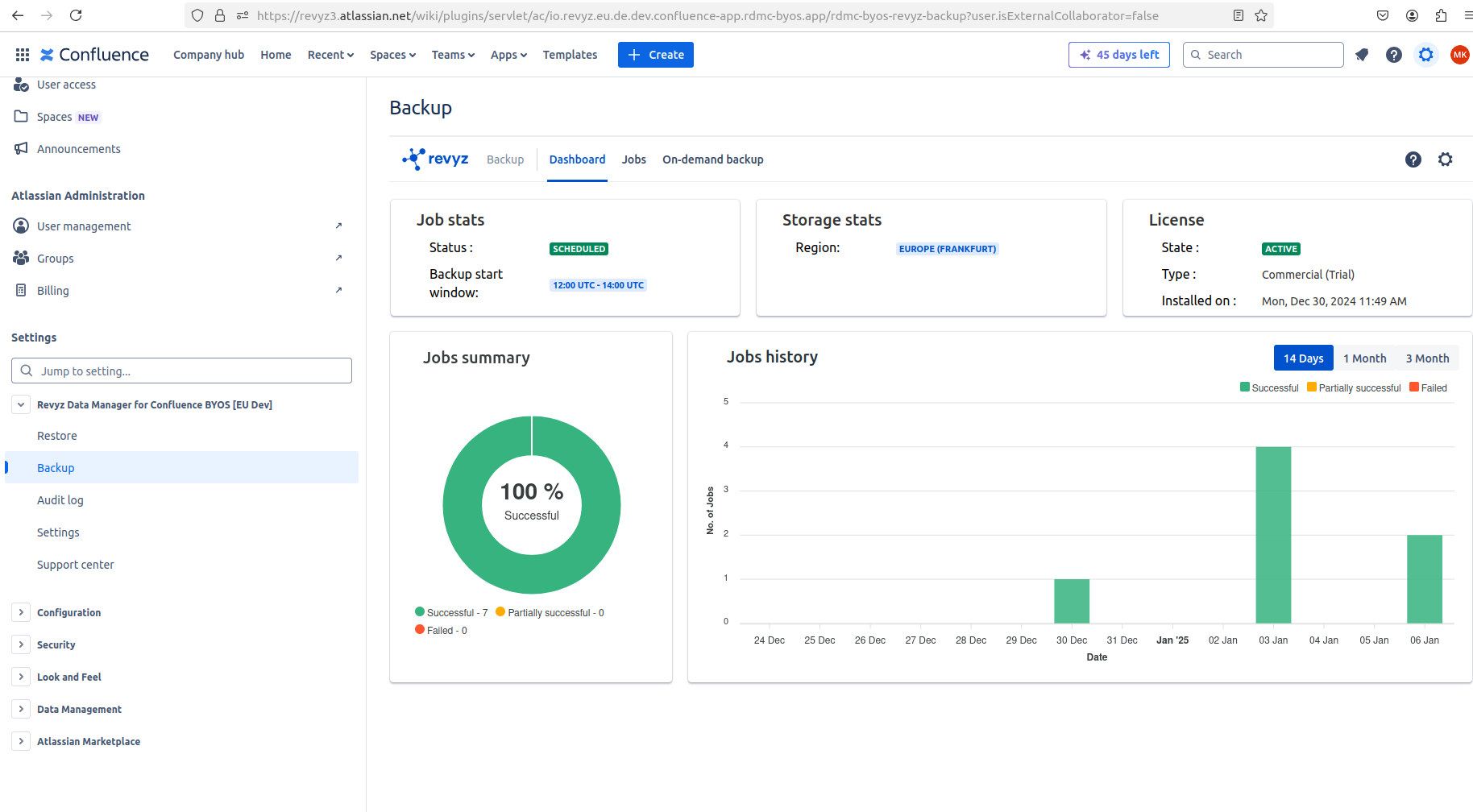Image resolution: width=1473 pixels, height=812 pixels.
Task: Open the Teams dropdown menu
Action: [x=453, y=55]
